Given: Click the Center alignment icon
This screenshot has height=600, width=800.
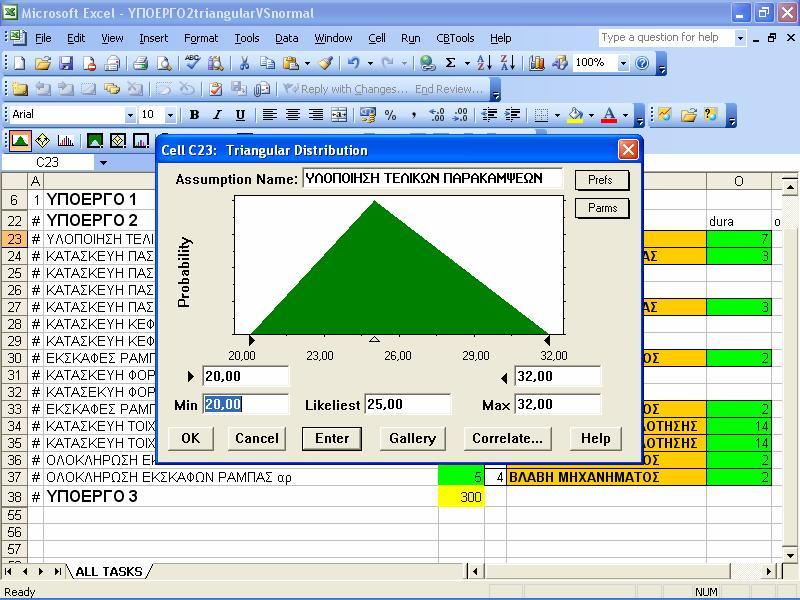Looking at the screenshot, I should pyautogui.click(x=292, y=115).
